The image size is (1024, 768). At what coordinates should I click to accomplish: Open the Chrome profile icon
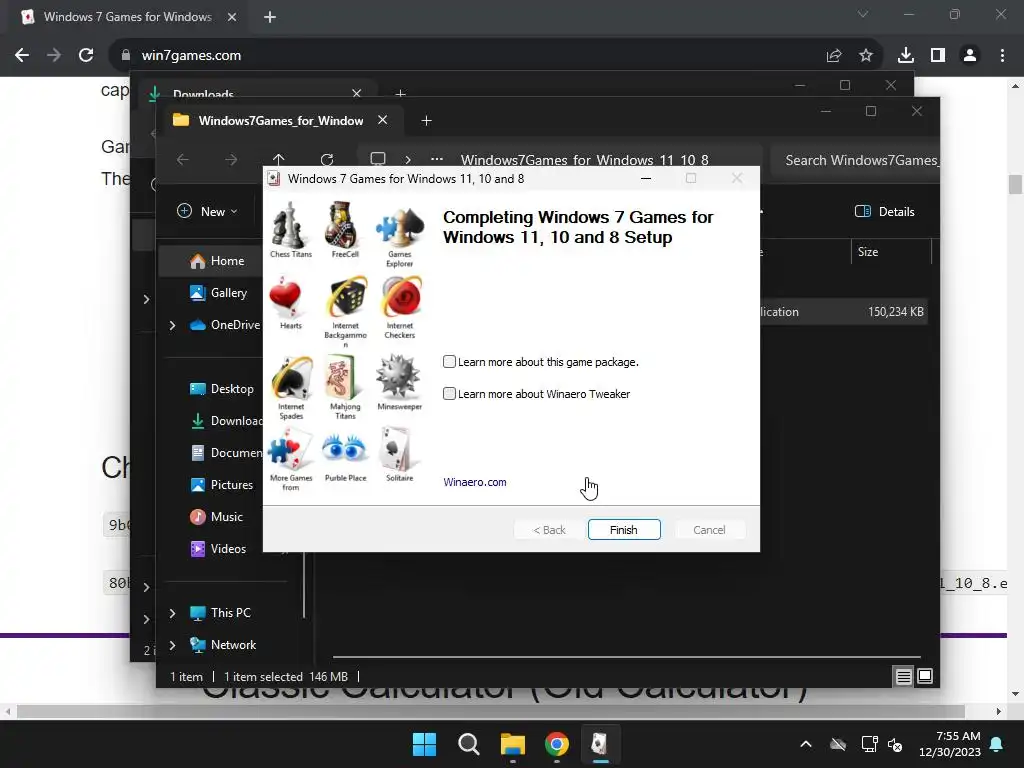click(970, 56)
